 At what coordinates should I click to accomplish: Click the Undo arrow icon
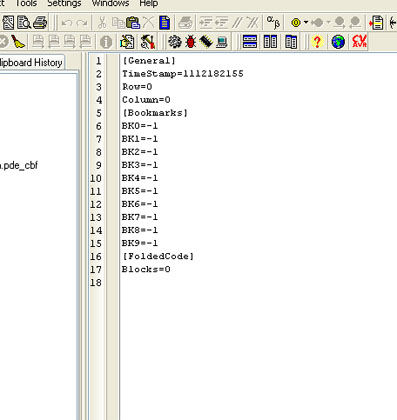67,23
